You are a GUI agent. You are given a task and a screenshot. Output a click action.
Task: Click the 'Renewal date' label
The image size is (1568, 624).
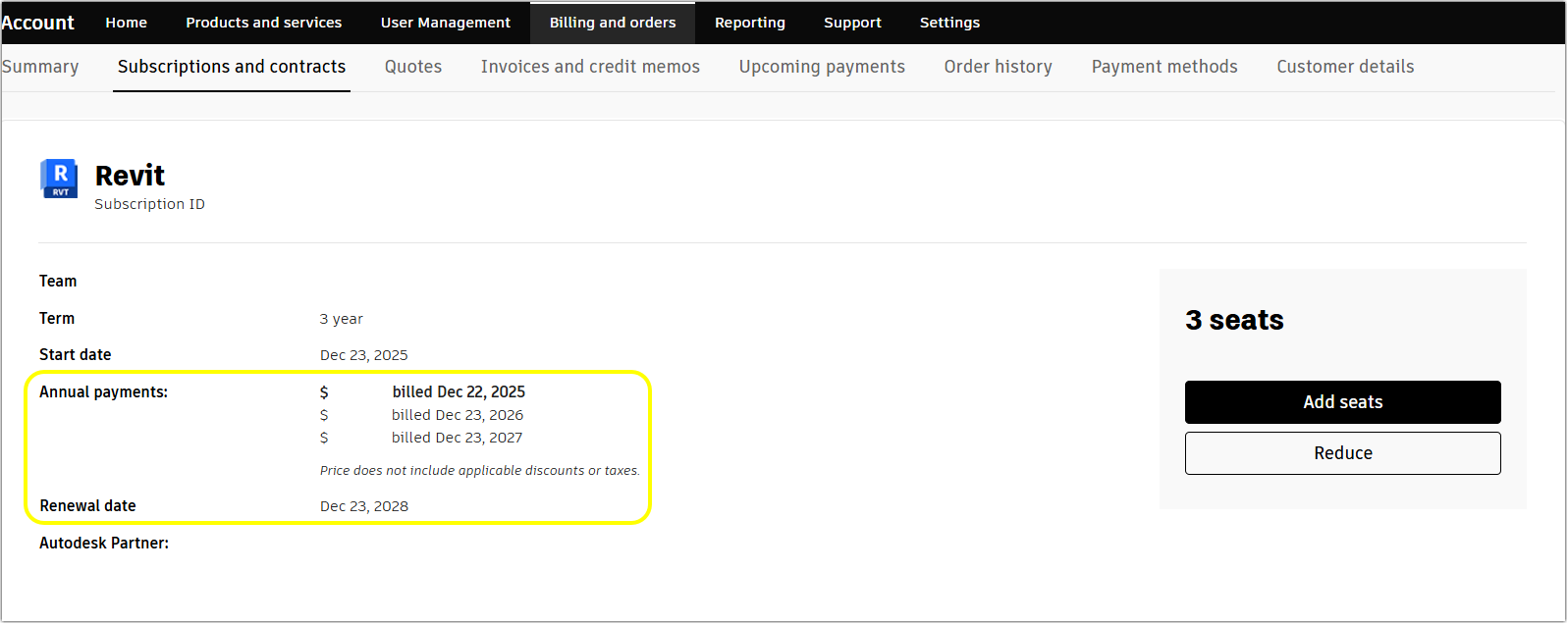(87, 506)
